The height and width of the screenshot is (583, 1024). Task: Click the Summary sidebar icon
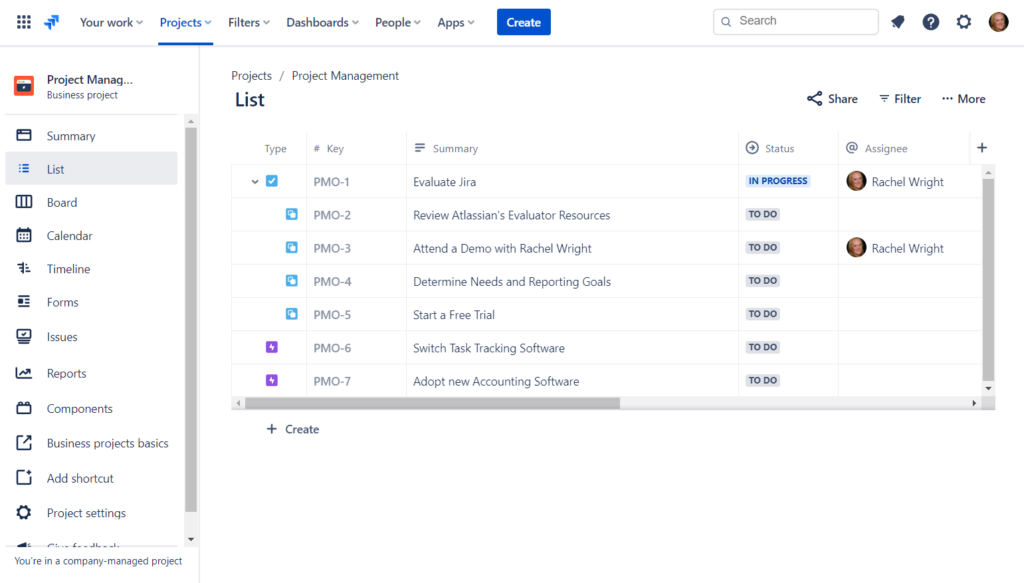pos(24,135)
